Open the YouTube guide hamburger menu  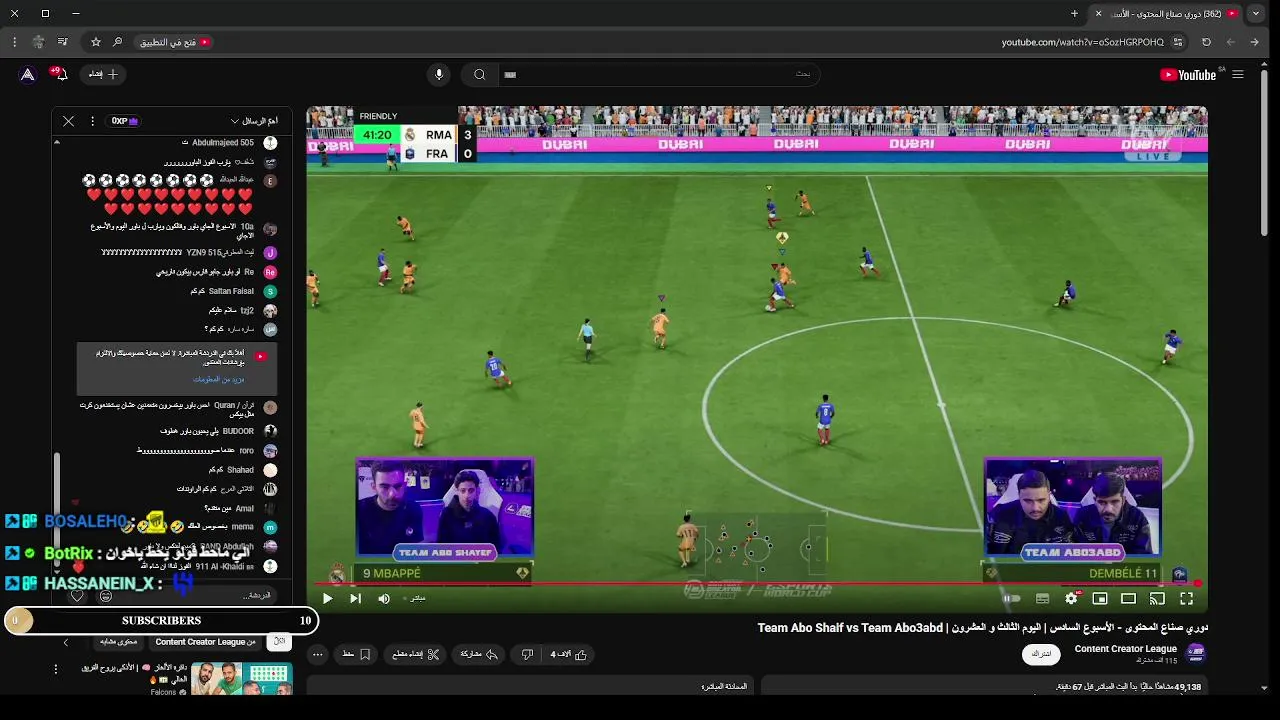tap(1238, 74)
